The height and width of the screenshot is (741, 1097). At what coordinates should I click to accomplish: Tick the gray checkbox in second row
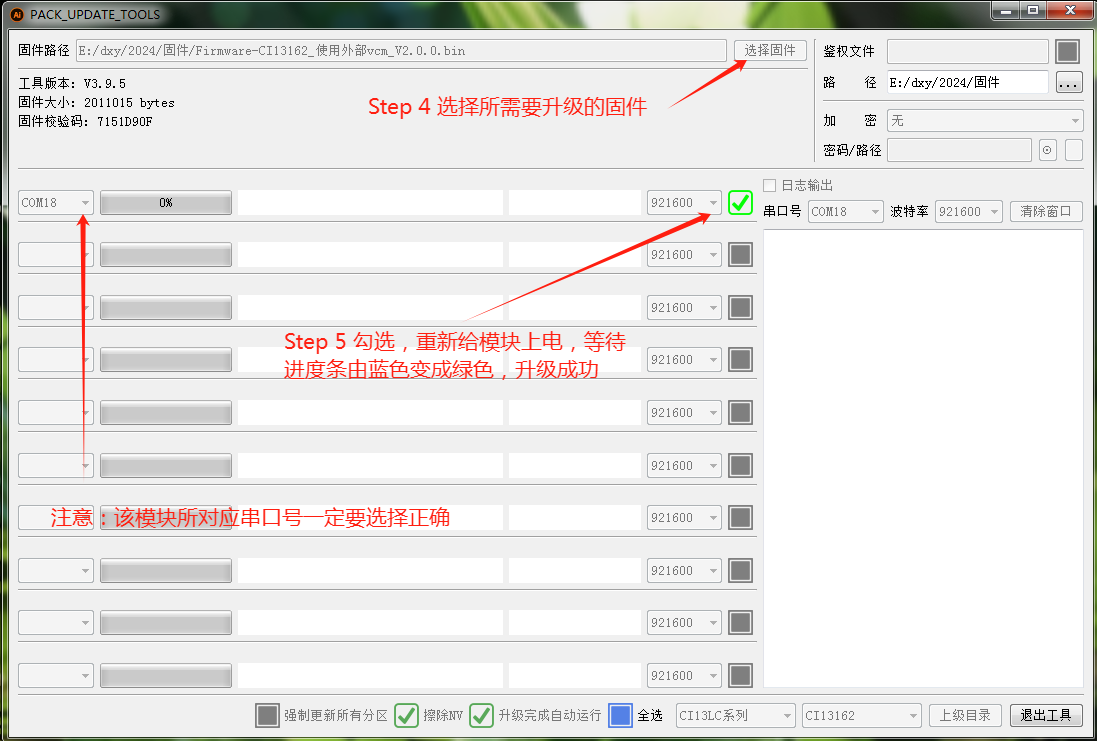(x=740, y=255)
